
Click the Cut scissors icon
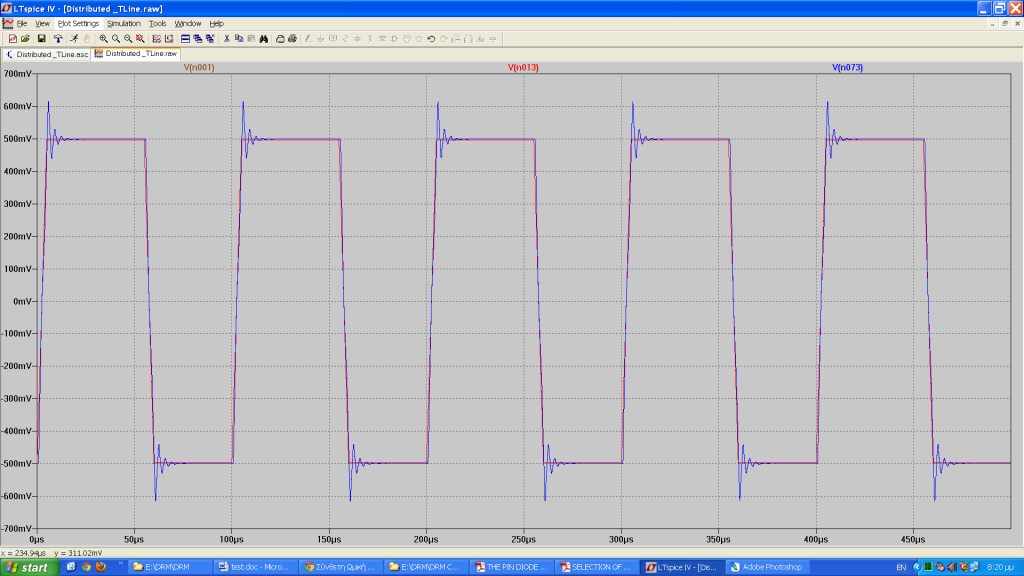point(226,38)
